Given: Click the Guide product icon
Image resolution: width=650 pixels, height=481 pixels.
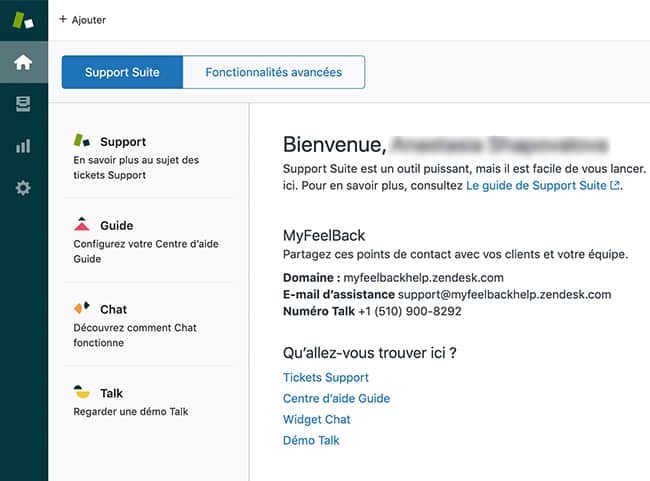Looking at the screenshot, I should point(82,223).
